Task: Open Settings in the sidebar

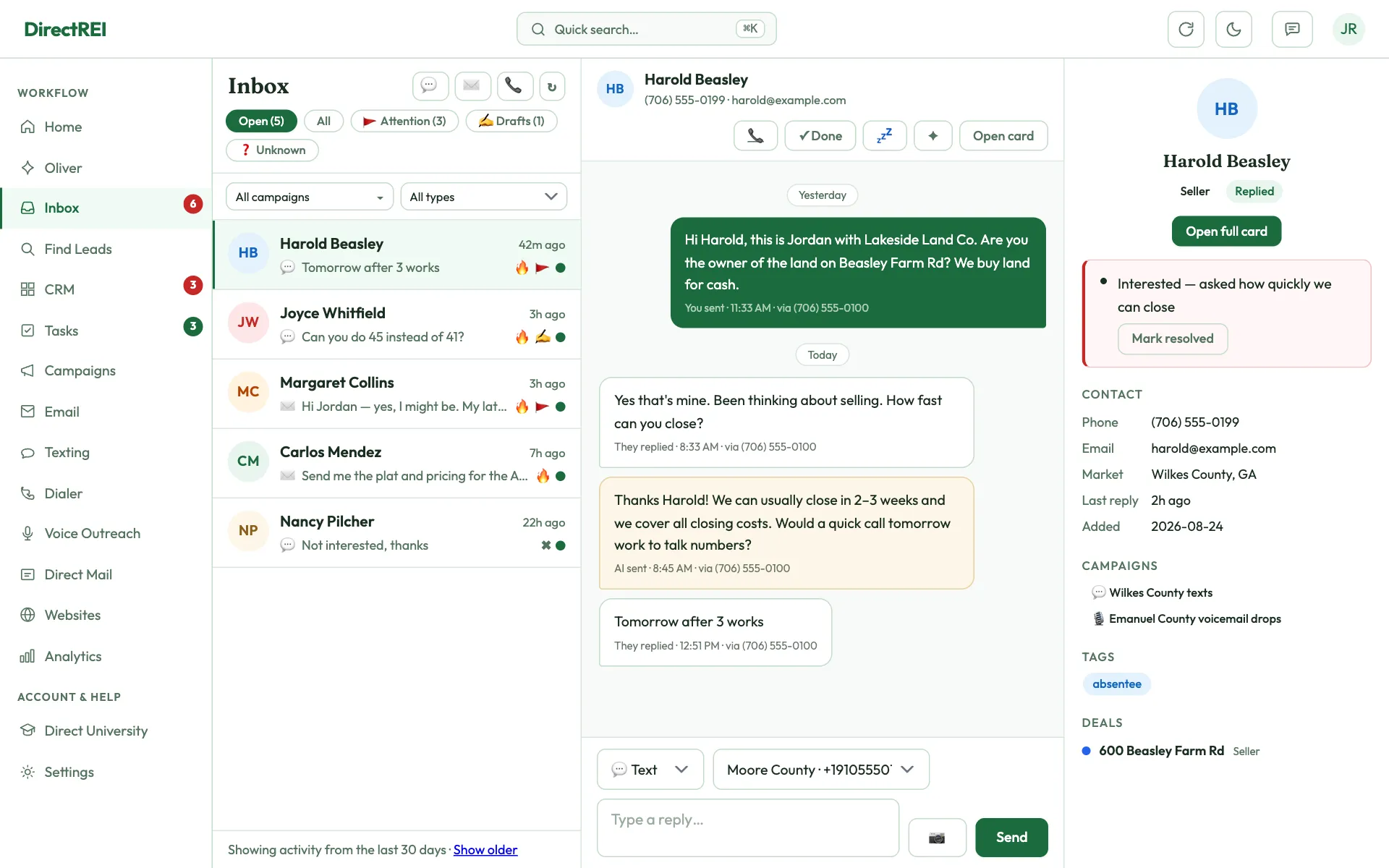Action: (x=106, y=772)
